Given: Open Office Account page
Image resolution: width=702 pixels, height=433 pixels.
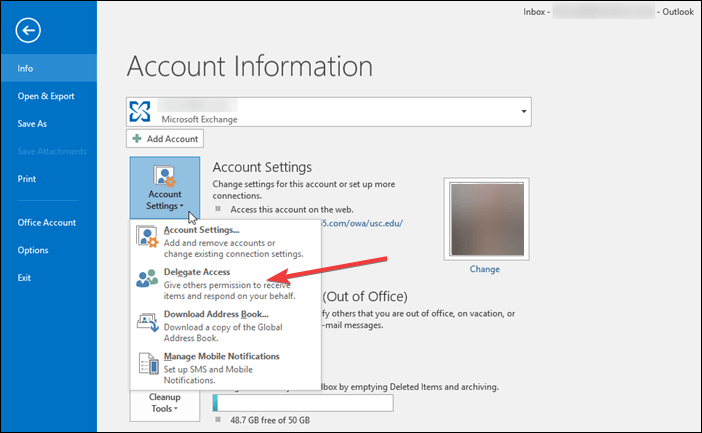Looking at the screenshot, I should click(x=48, y=223).
